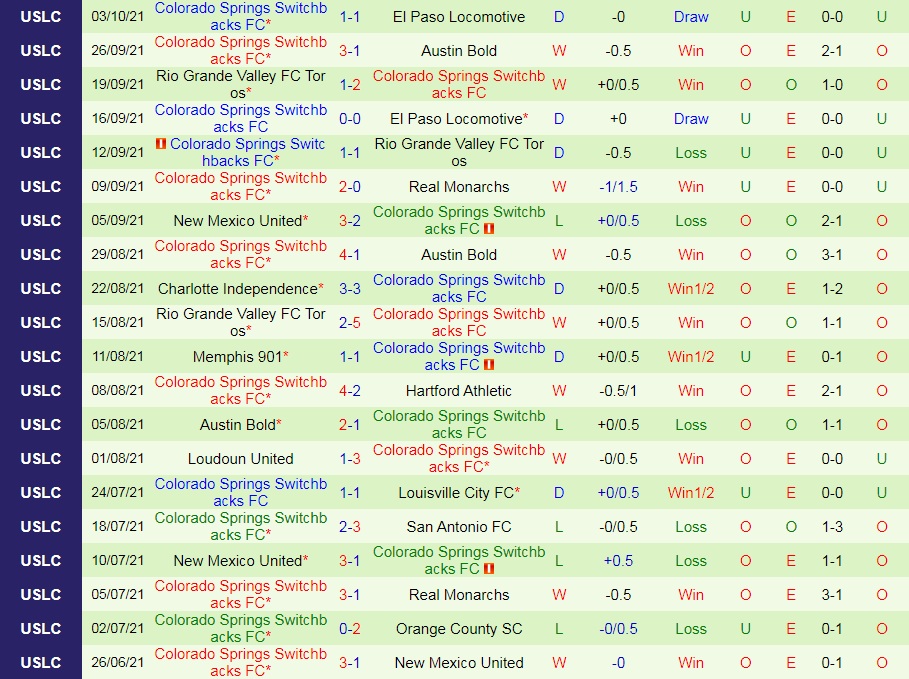Click the 3-2 score of 05/09/21 match
Image resolution: width=909 pixels, height=679 pixels.
(x=350, y=221)
